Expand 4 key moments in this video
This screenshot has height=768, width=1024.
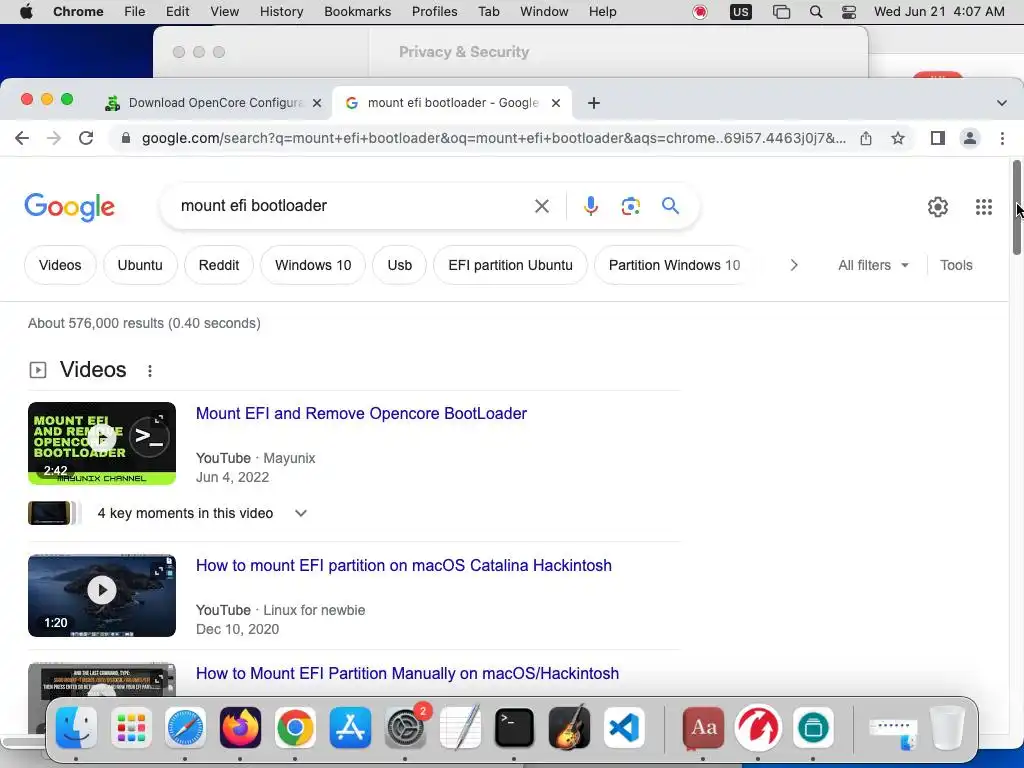point(300,513)
